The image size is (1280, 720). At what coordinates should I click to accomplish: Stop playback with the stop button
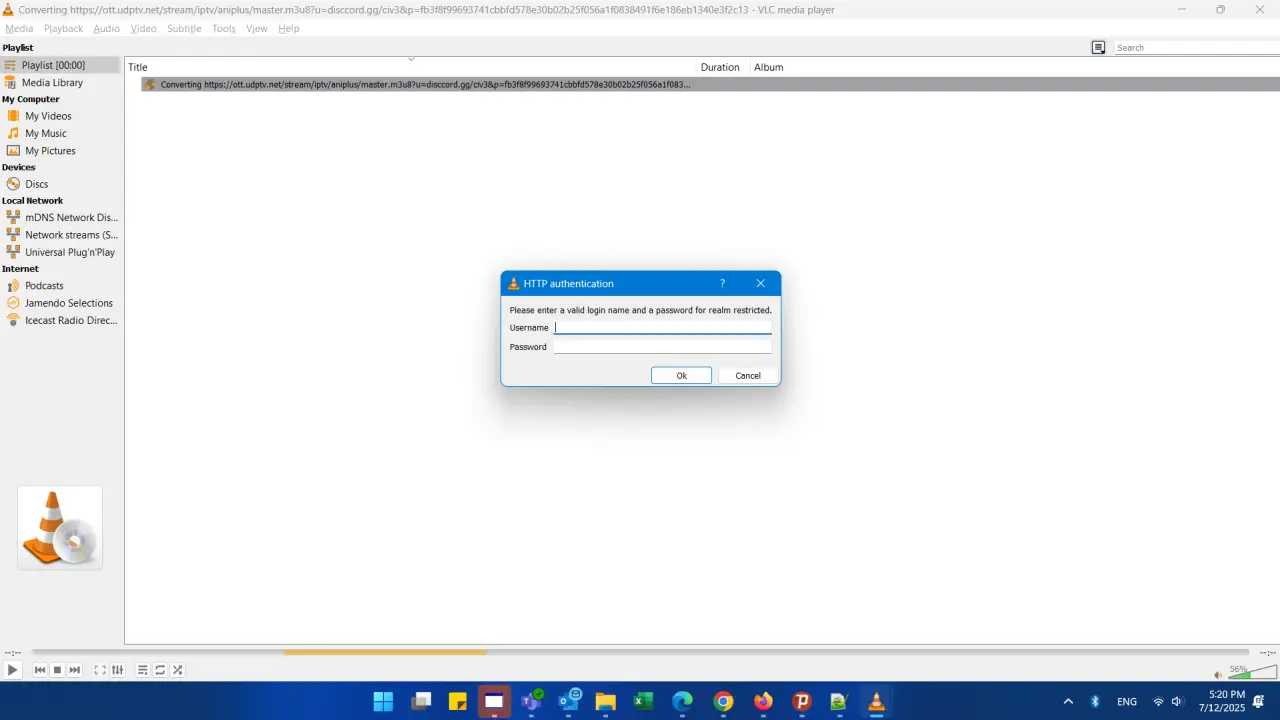tap(57, 670)
